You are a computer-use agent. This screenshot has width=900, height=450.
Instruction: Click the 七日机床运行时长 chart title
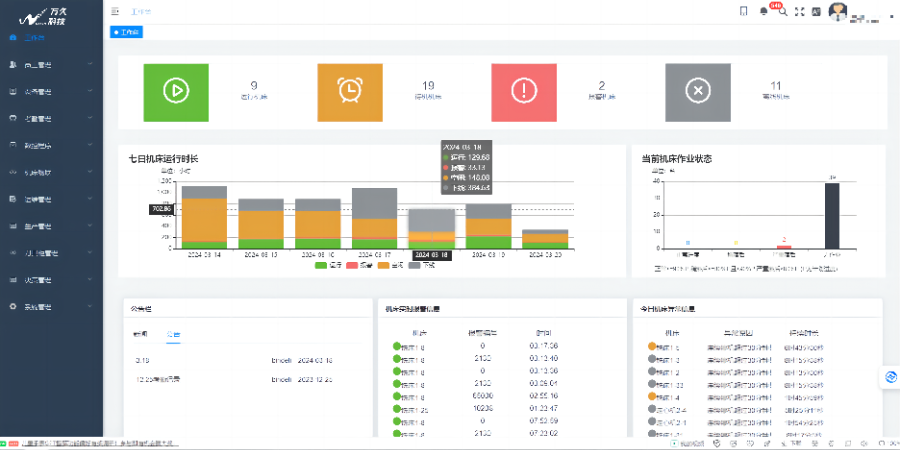(164, 159)
